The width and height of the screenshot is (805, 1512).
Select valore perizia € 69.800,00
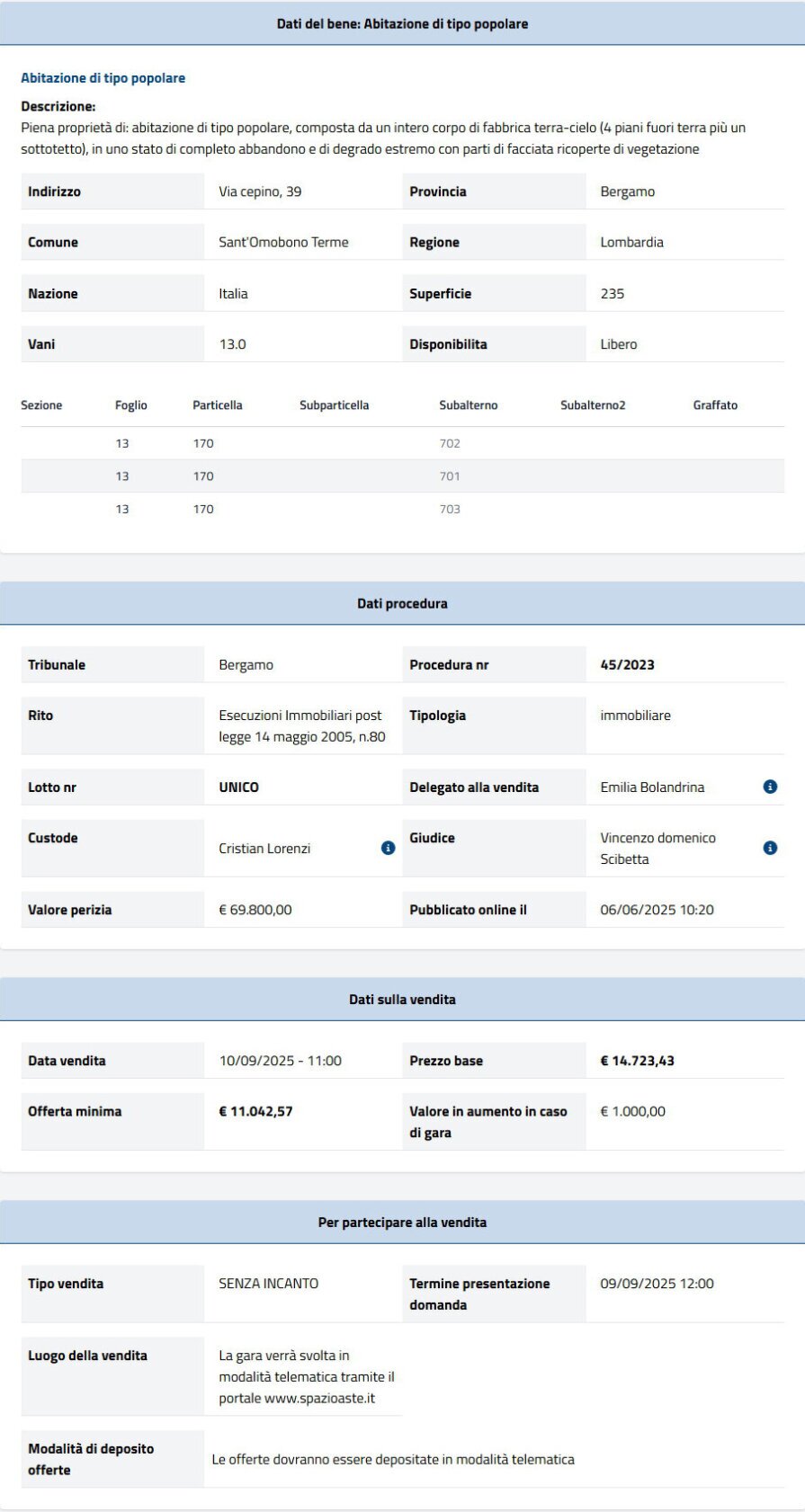click(255, 910)
